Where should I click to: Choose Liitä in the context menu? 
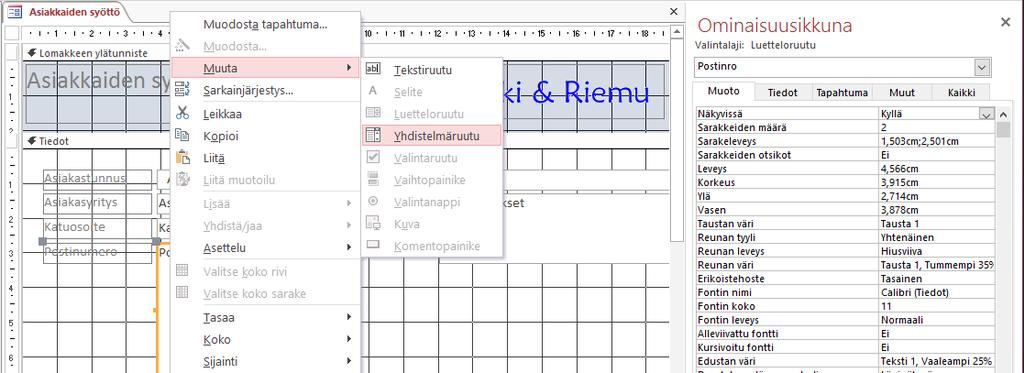coord(265,158)
